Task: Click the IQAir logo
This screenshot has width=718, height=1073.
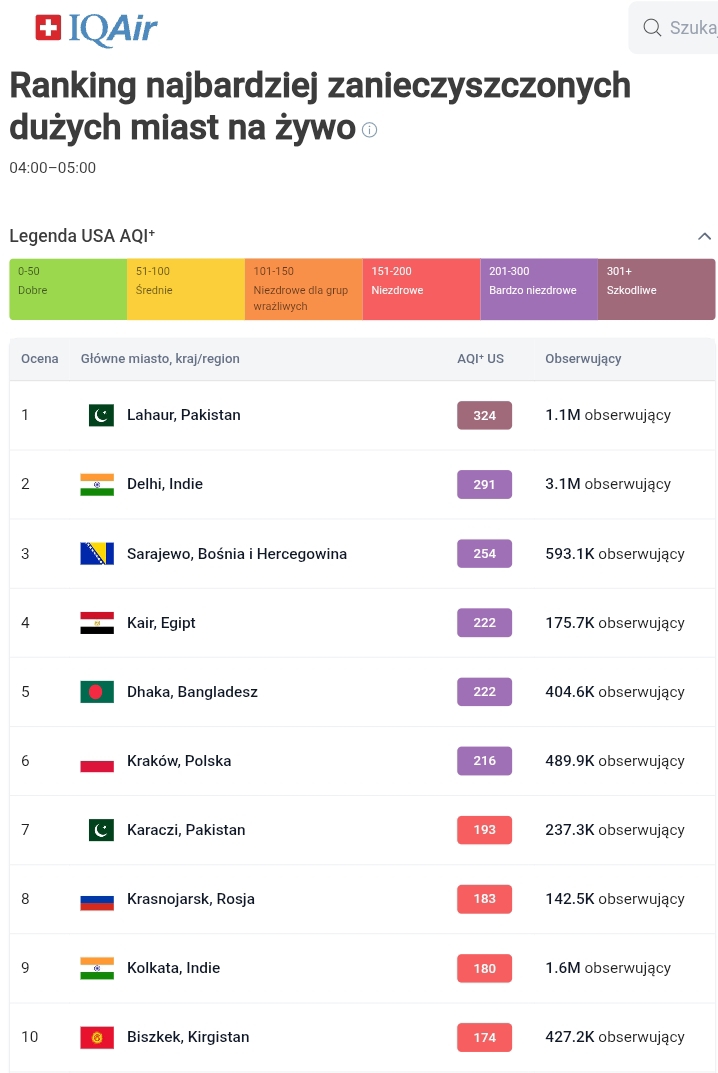Action: [96, 28]
